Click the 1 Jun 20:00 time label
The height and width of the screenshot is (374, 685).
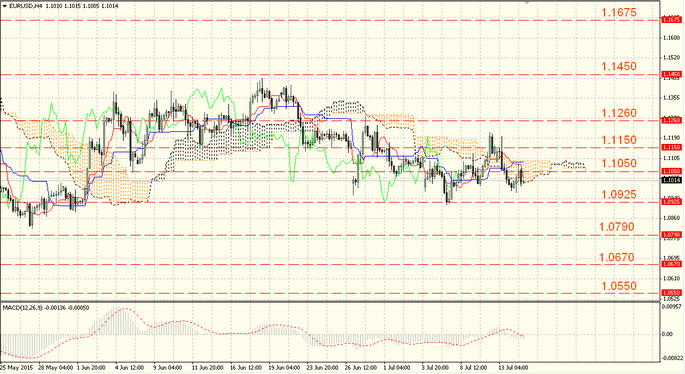click(91, 368)
